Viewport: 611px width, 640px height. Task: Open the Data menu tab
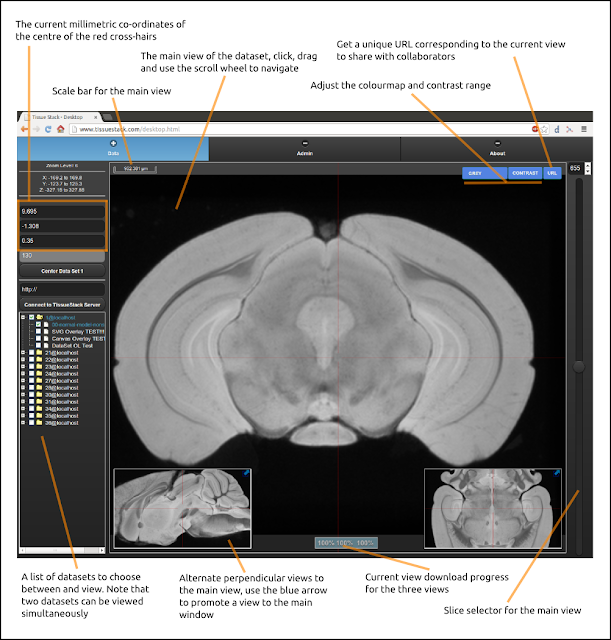[x=113, y=149]
